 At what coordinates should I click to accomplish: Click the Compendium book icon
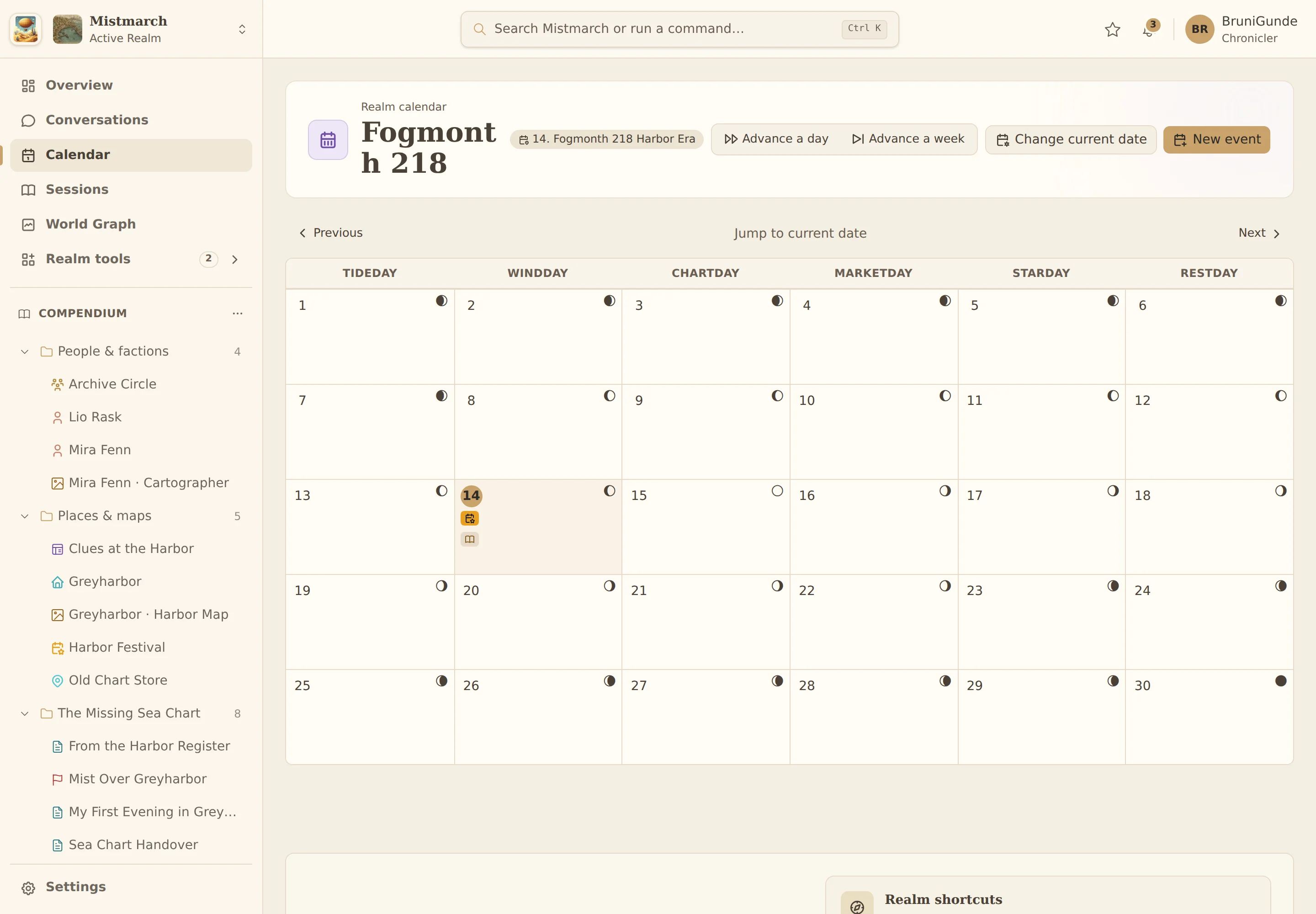coord(24,314)
